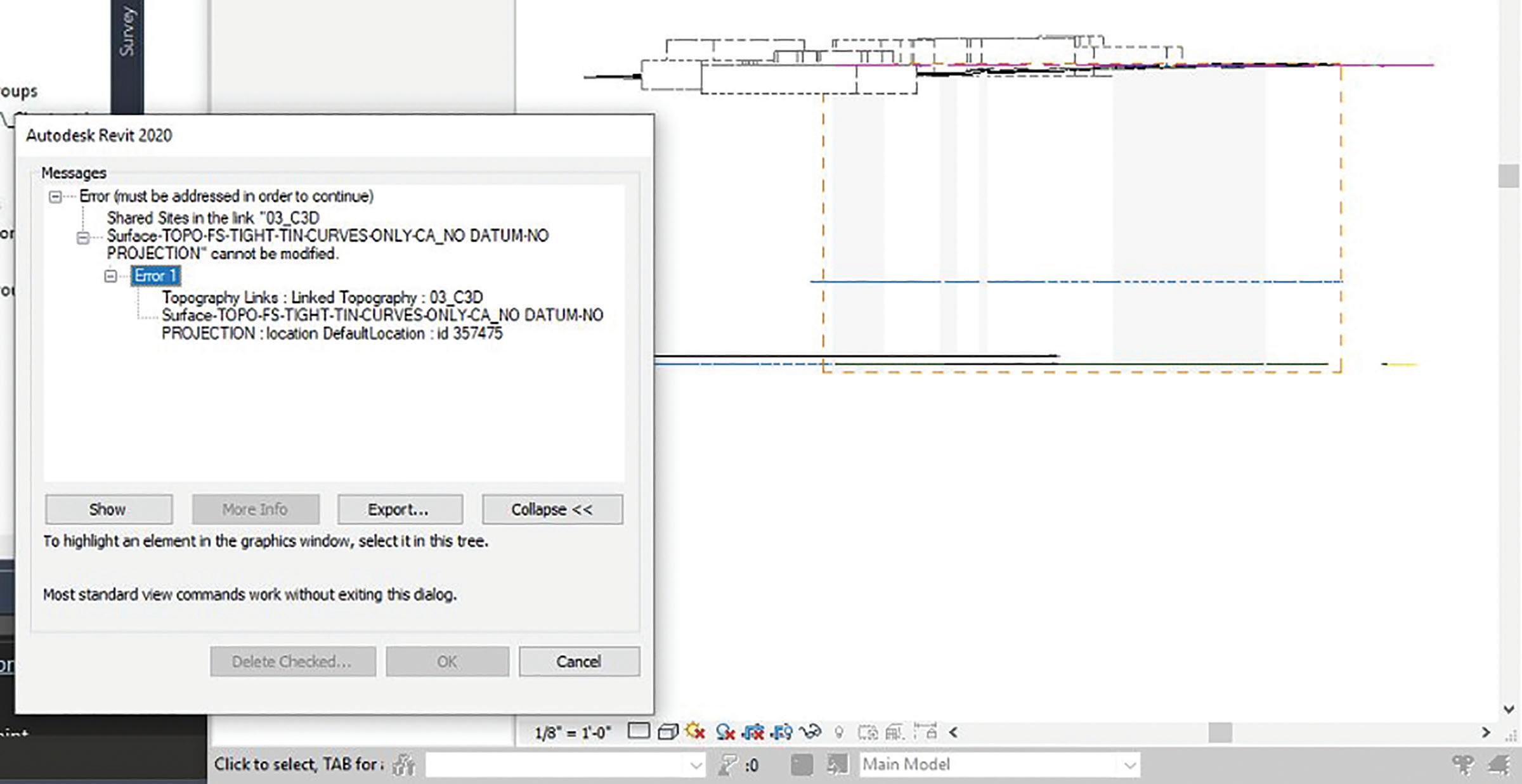Viewport: 1522px width, 784px height.
Task: Select the Topography Links element entry
Action: (x=382, y=316)
